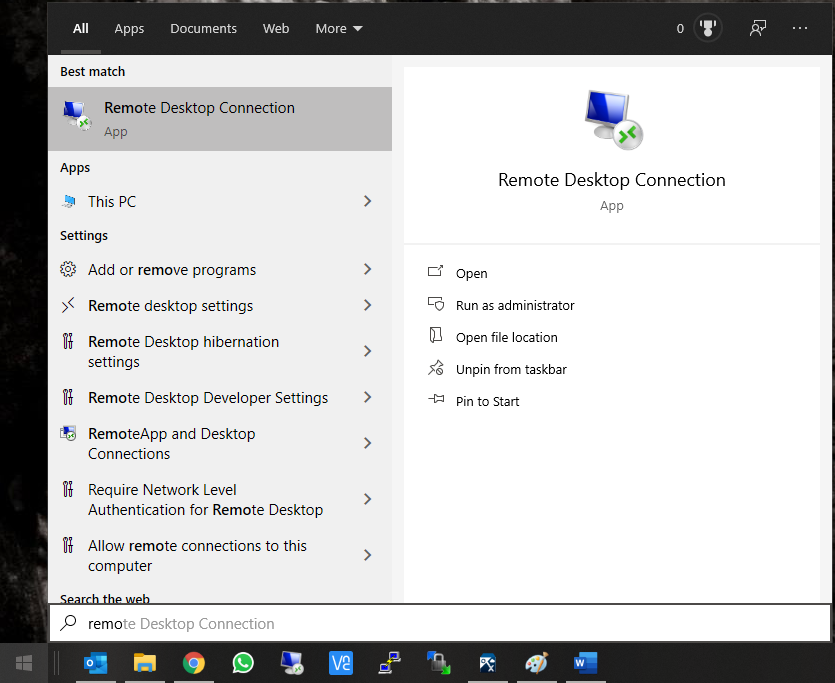
Task: Open Remote Desktop Connection taskbar icon
Action: pyautogui.click(x=292, y=663)
